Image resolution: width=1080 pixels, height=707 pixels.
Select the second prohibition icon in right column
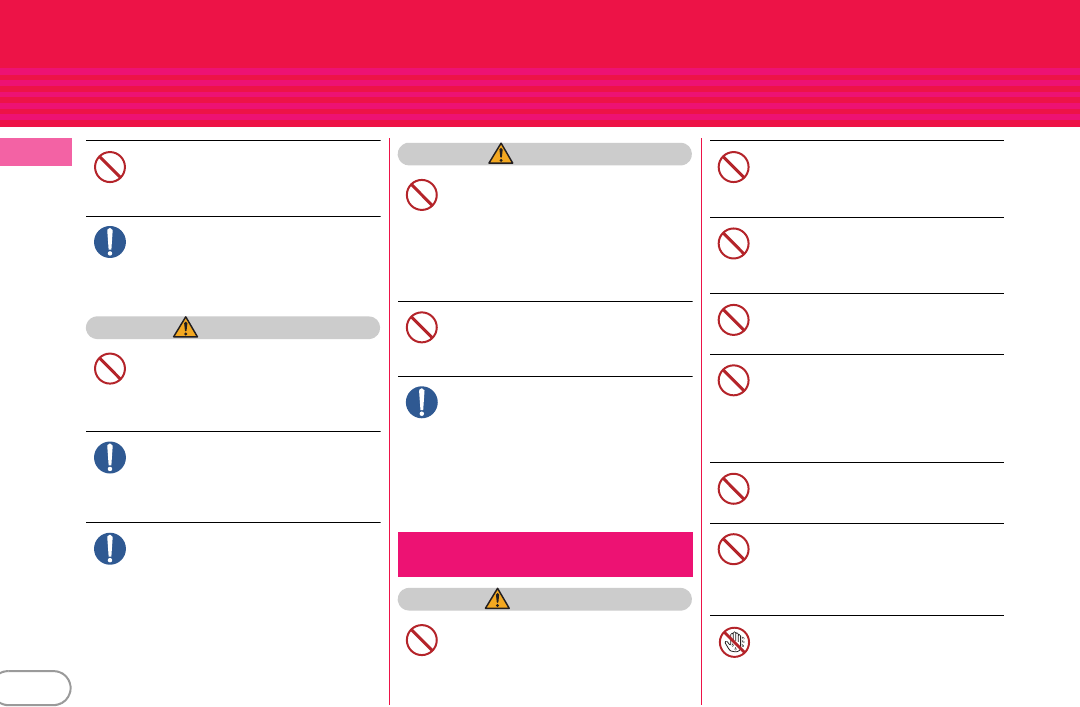[734, 243]
